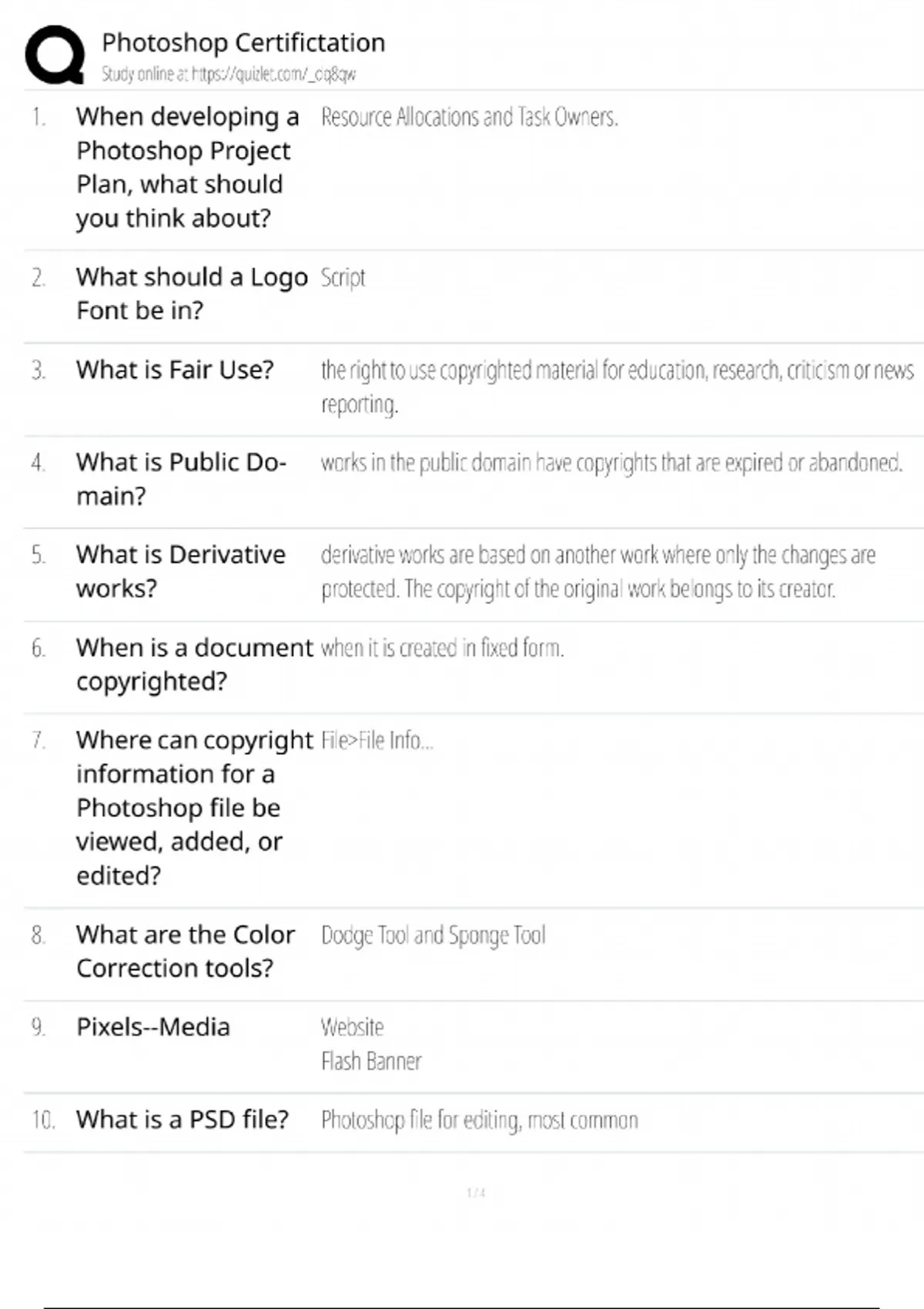Select the What is Fair Use question
924x1309 pixels.
tap(175, 370)
